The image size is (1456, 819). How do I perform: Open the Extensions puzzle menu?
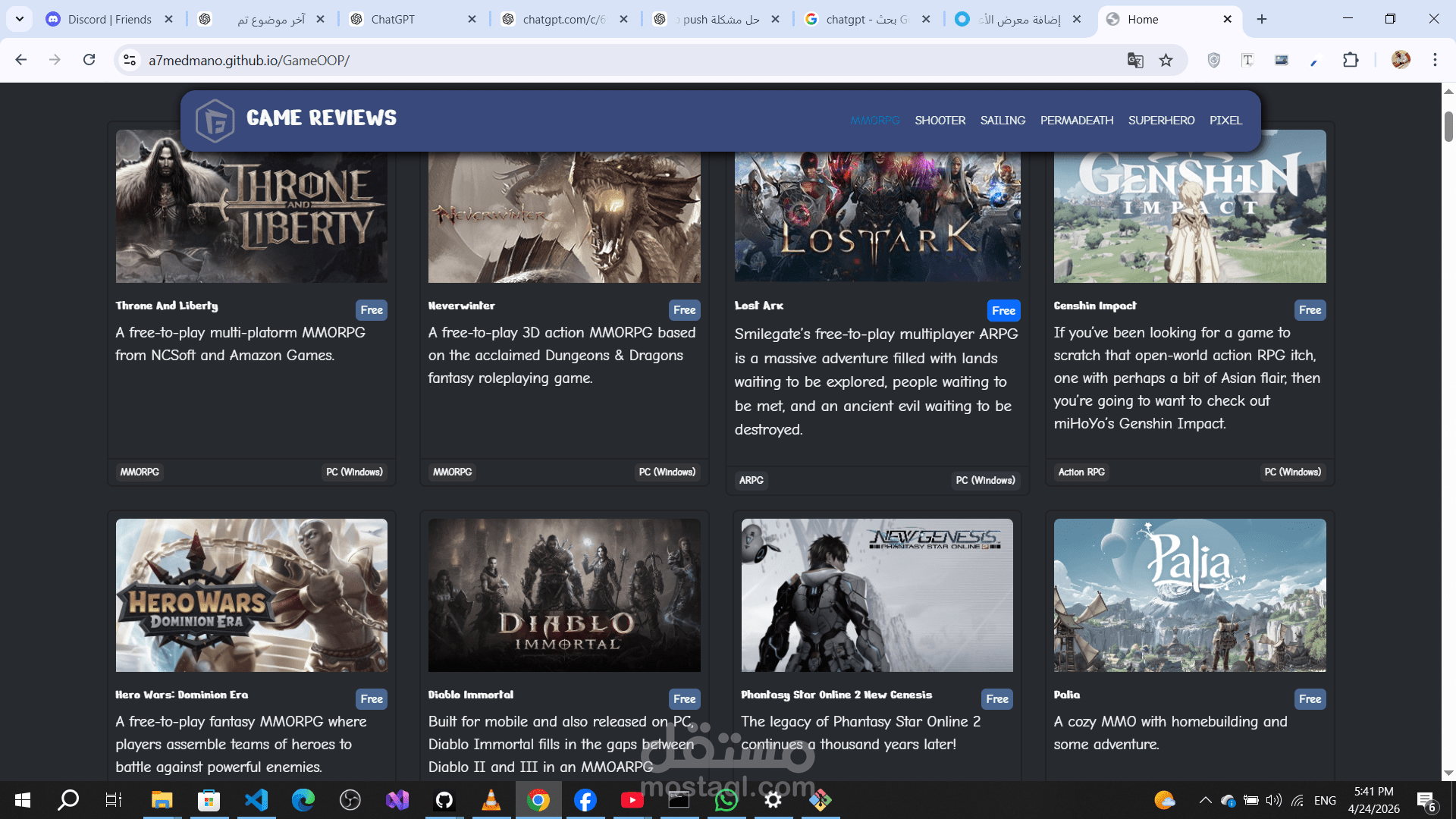tap(1351, 60)
